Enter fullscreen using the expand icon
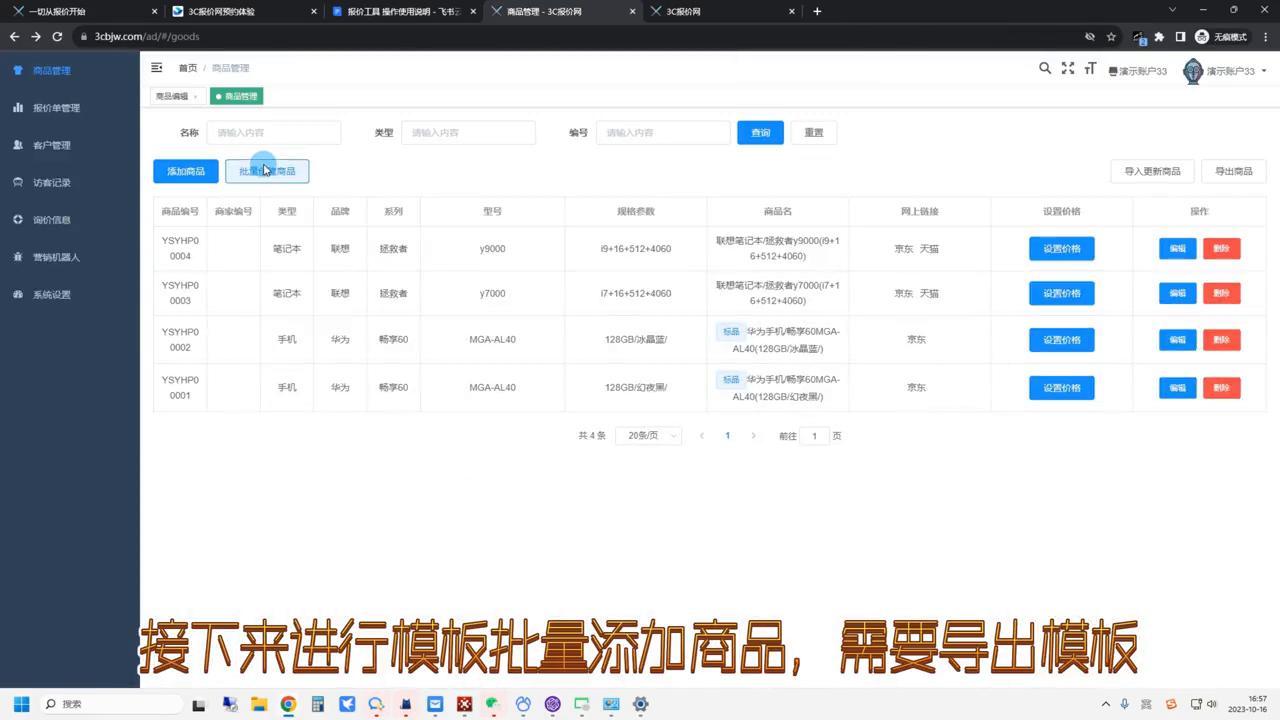The image size is (1280, 720). point(1067,69)
